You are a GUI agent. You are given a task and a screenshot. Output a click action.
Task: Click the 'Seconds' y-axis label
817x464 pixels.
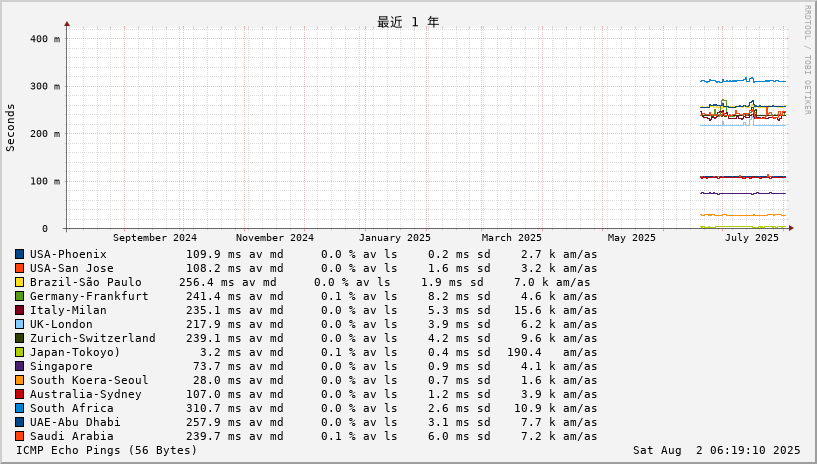10,128
